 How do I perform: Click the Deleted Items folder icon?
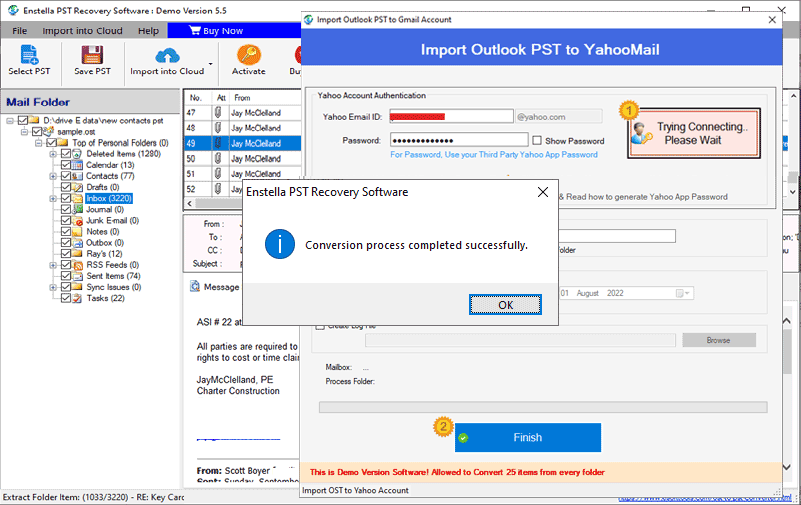(x=77, y=154)
